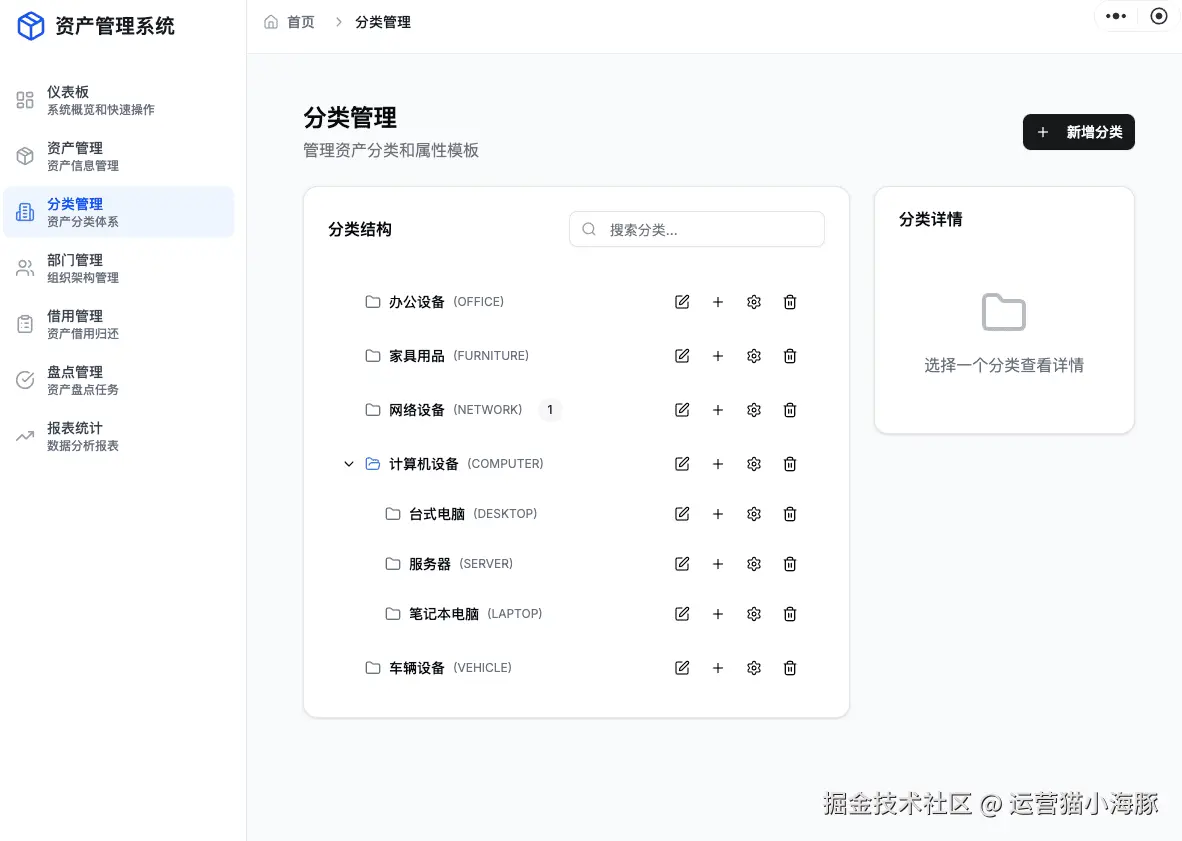Open 部门管理 in sidebar
The height and width of the screenshot is (841, 1182).
coord(118,268)
